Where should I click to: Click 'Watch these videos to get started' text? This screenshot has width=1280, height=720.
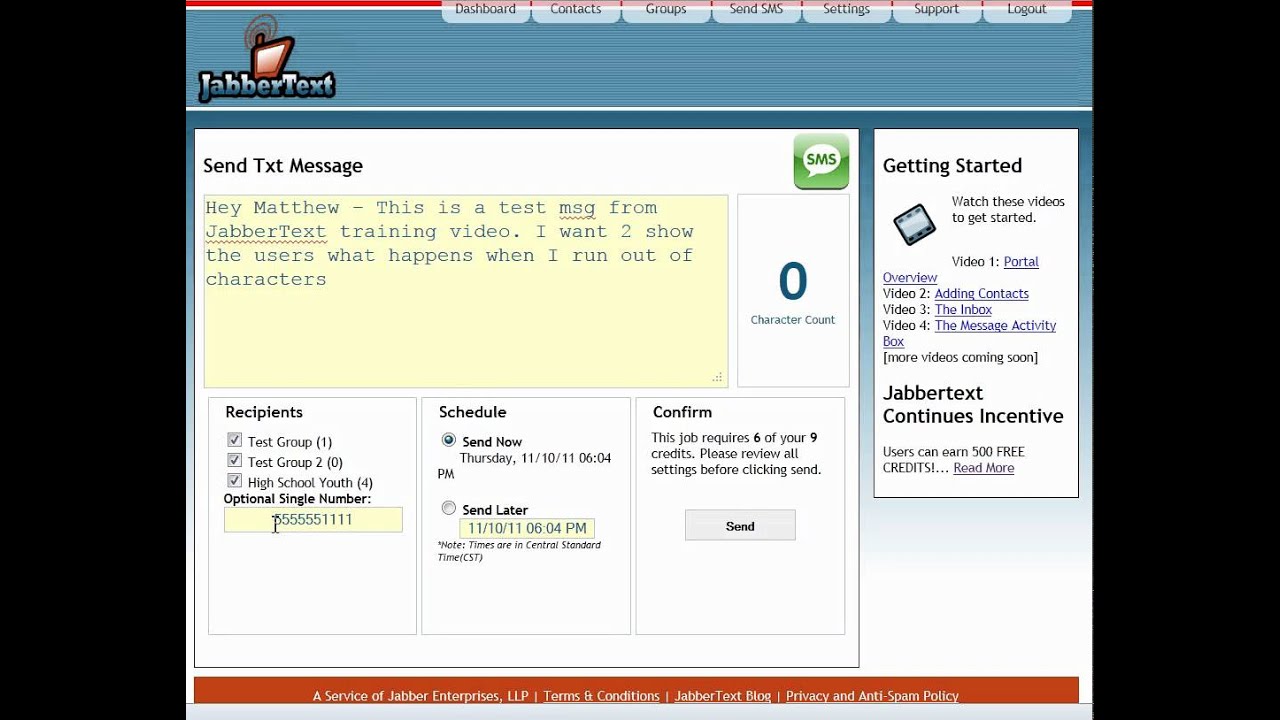[1008, 209]
